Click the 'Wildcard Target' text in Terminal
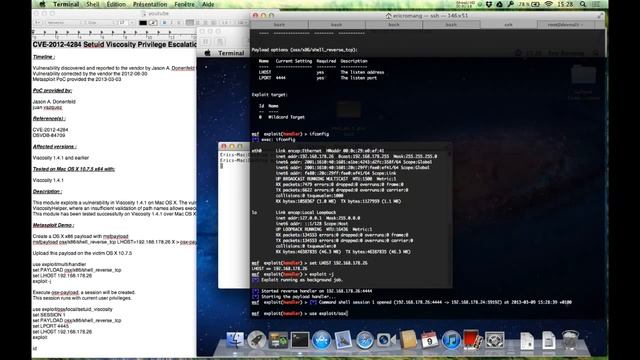This screenshot has height=360, width=640. coord(286,117)
